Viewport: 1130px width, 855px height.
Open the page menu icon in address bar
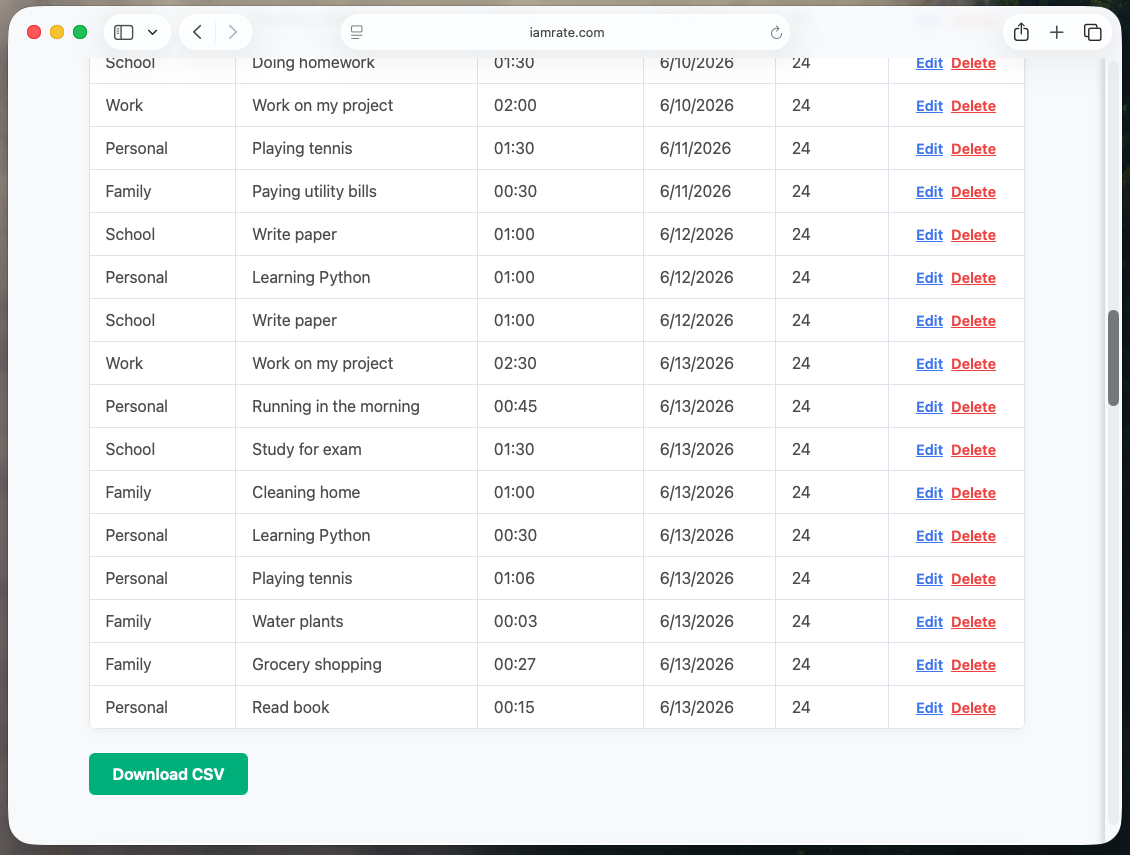pyautogui.click(x=357, y=32)
